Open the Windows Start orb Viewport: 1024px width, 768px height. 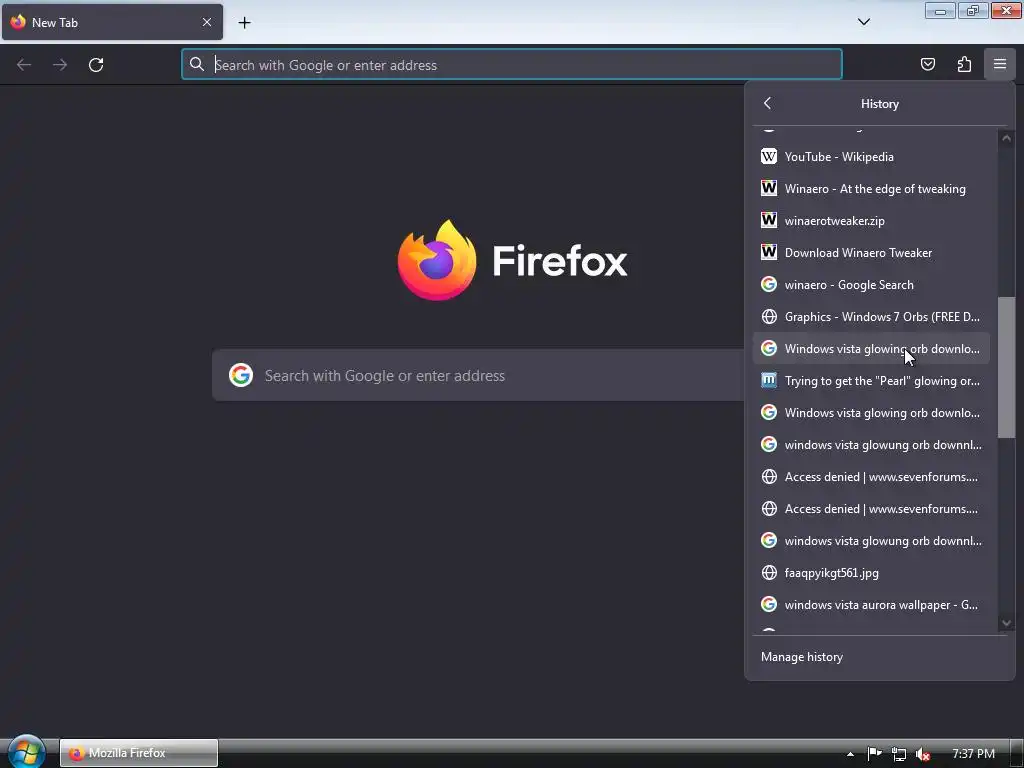point(26,752)
